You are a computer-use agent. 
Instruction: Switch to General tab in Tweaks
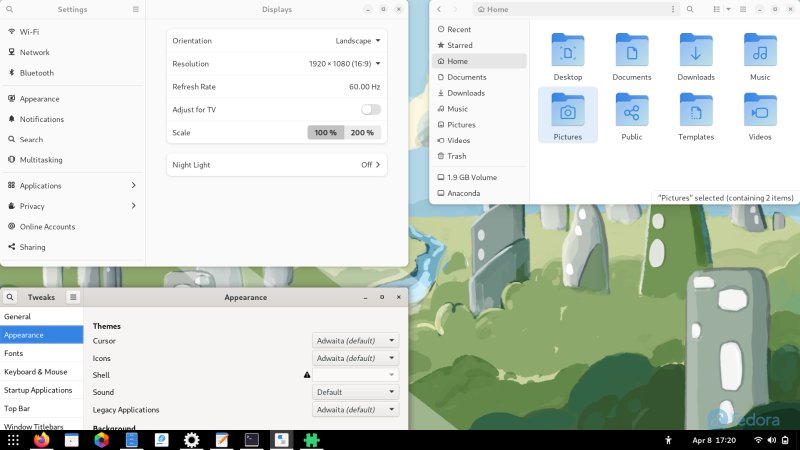[41, 316]
